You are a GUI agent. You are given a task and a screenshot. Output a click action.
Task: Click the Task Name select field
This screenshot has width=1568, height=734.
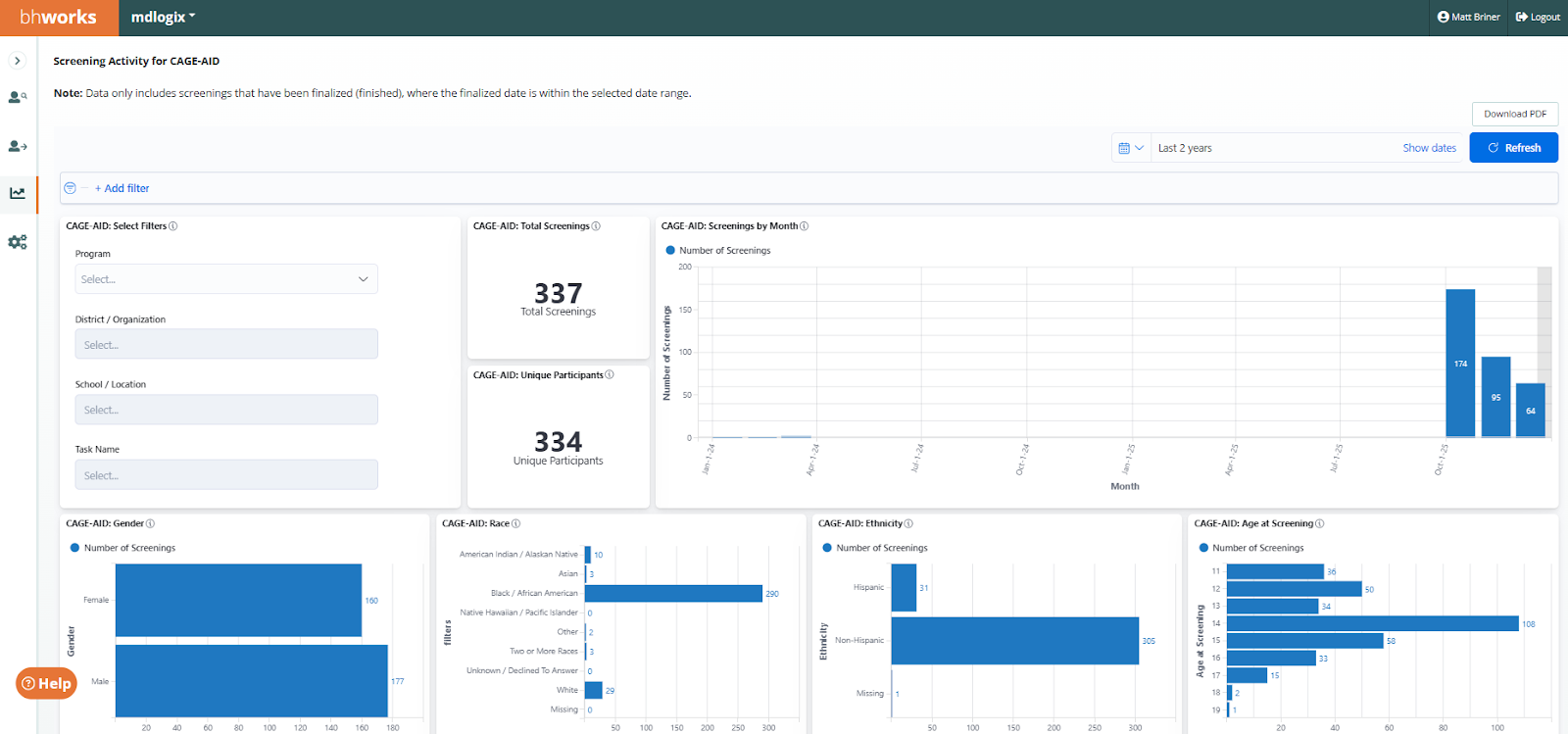(226, 475)
